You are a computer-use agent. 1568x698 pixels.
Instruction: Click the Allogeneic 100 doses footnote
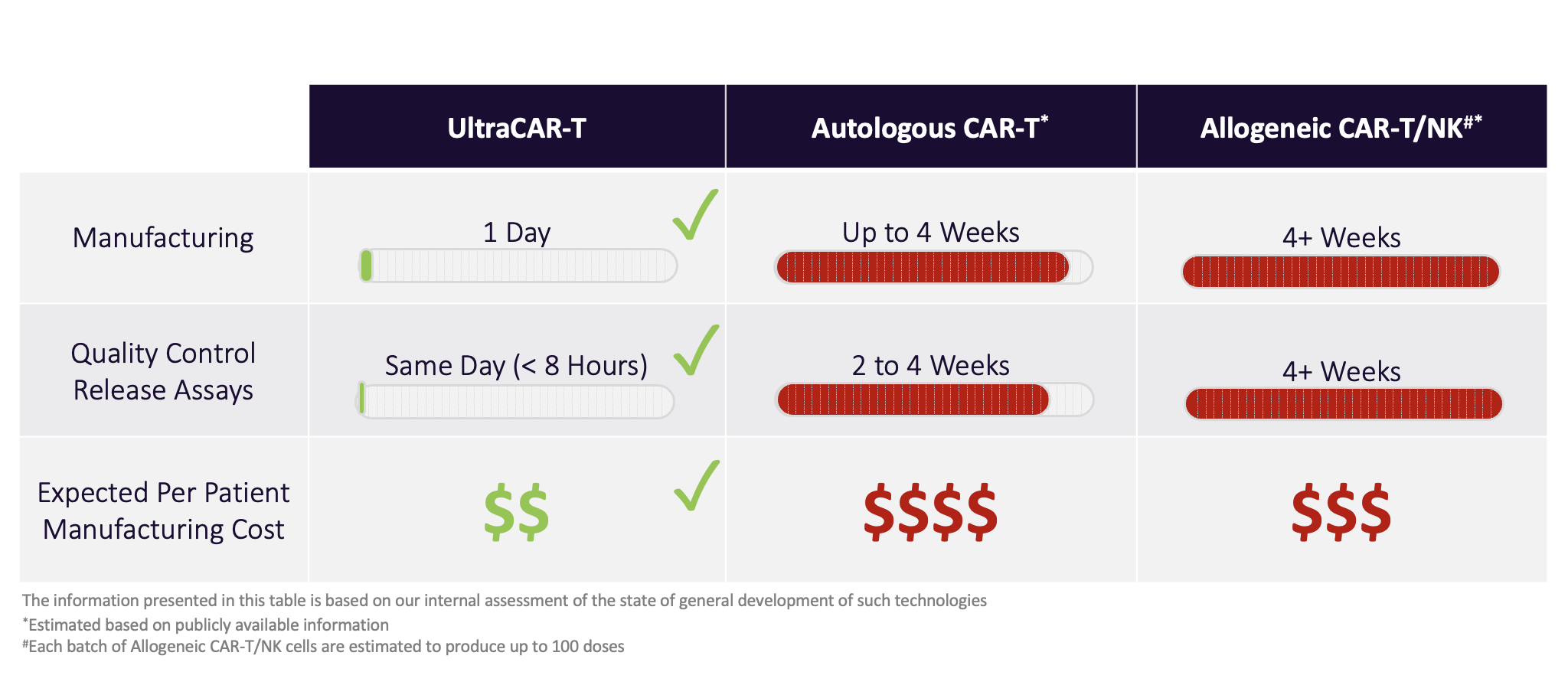tap(325, 647)
